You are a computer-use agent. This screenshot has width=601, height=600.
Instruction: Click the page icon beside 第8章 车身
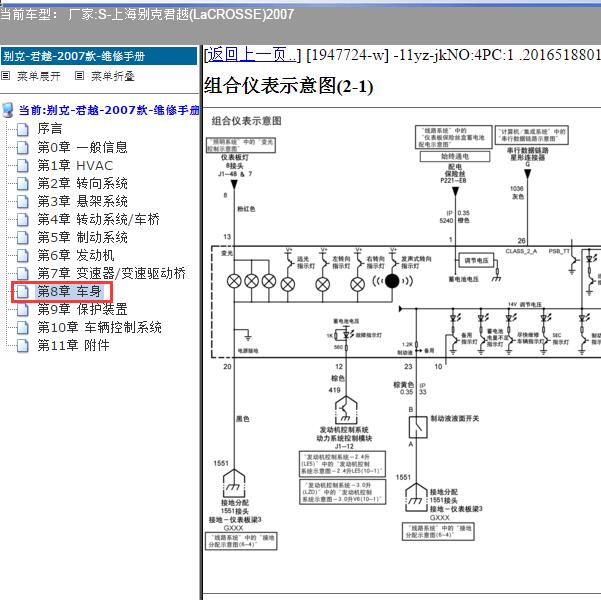tap(23, 292)
